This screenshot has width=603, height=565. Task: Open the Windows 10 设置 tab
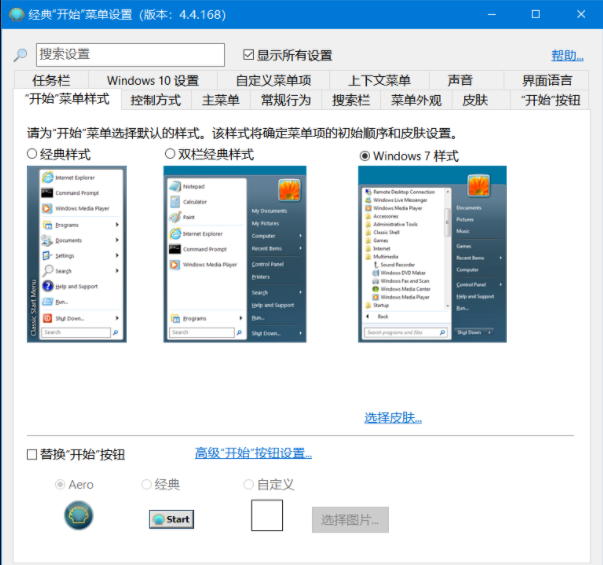click(152, 80)
